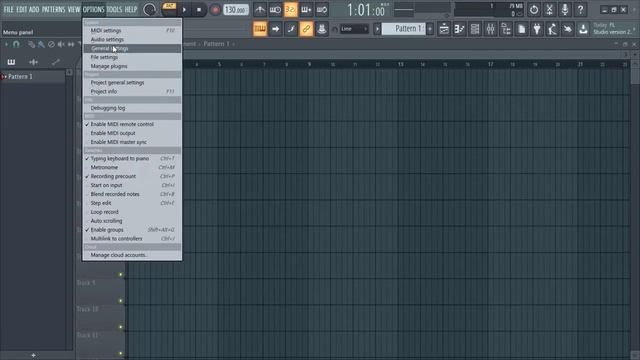
Task: Check Enable MIDI output option
Action: (132, 133)
